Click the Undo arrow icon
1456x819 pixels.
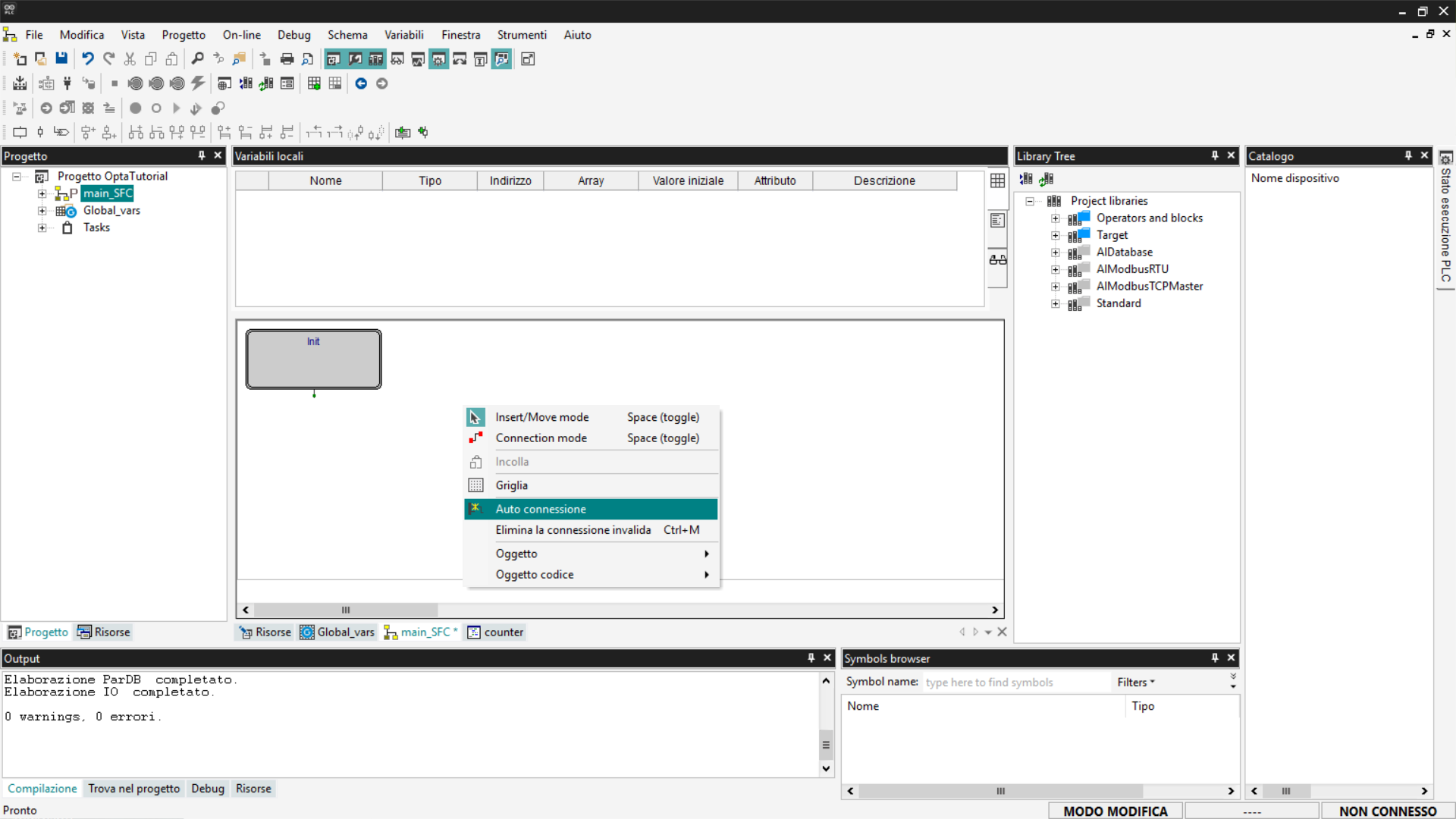(88, 59)
